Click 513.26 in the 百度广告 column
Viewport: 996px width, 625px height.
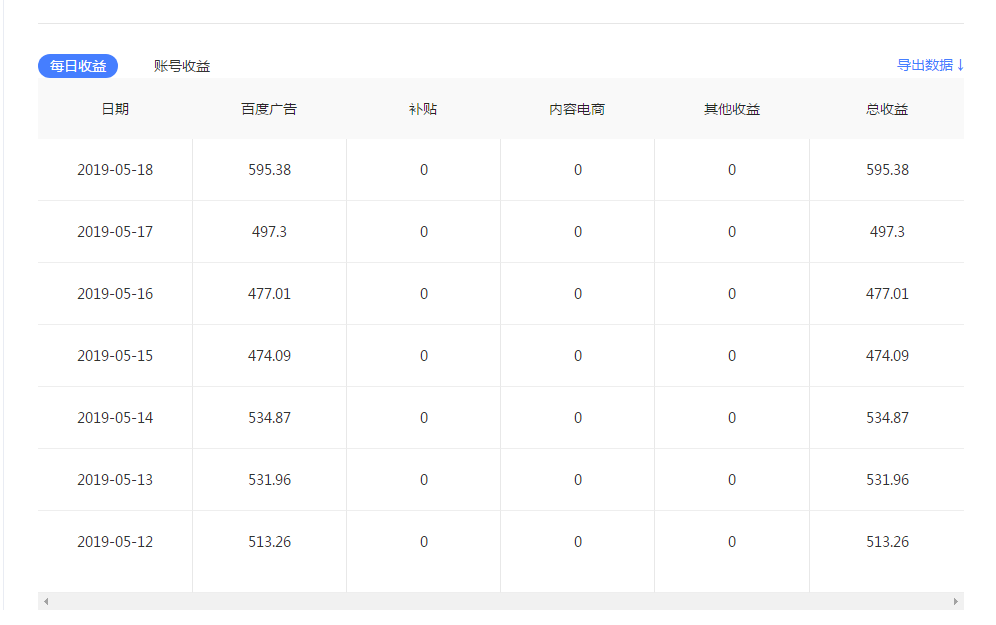coord(269,542)
